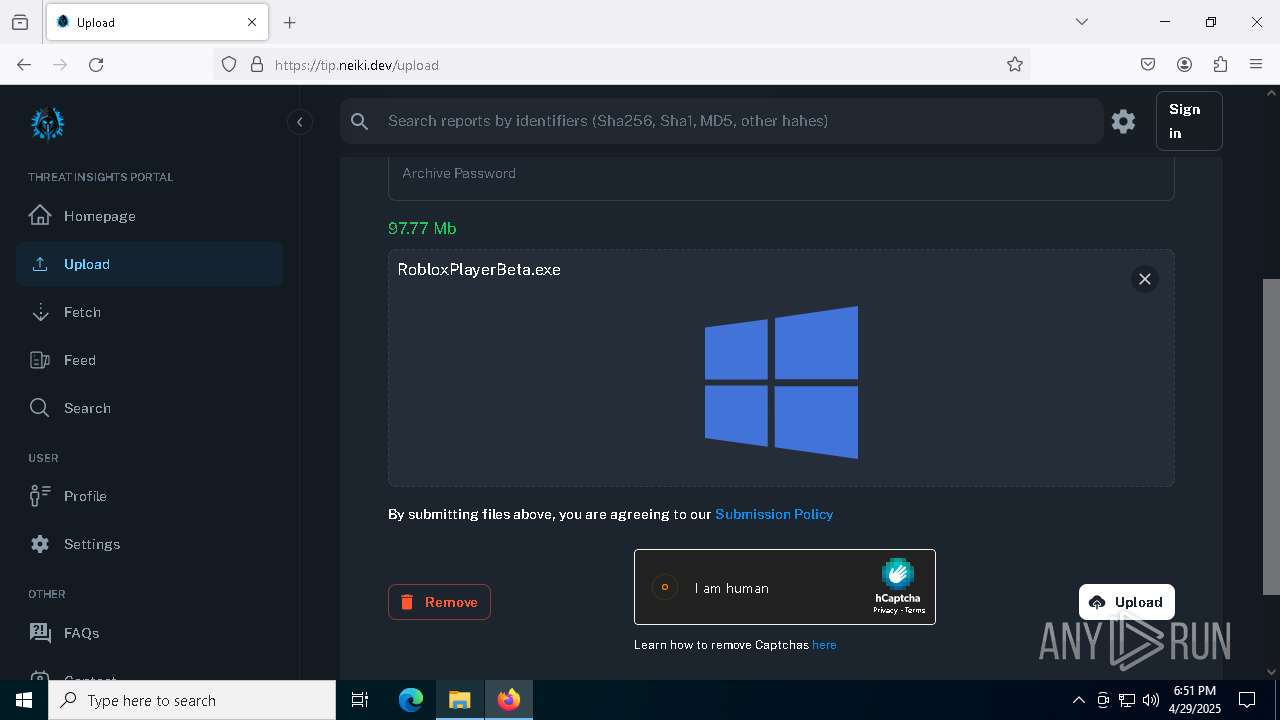
Task: Click the RobloxPlayerBeta.exe filename
Action: 479,269
